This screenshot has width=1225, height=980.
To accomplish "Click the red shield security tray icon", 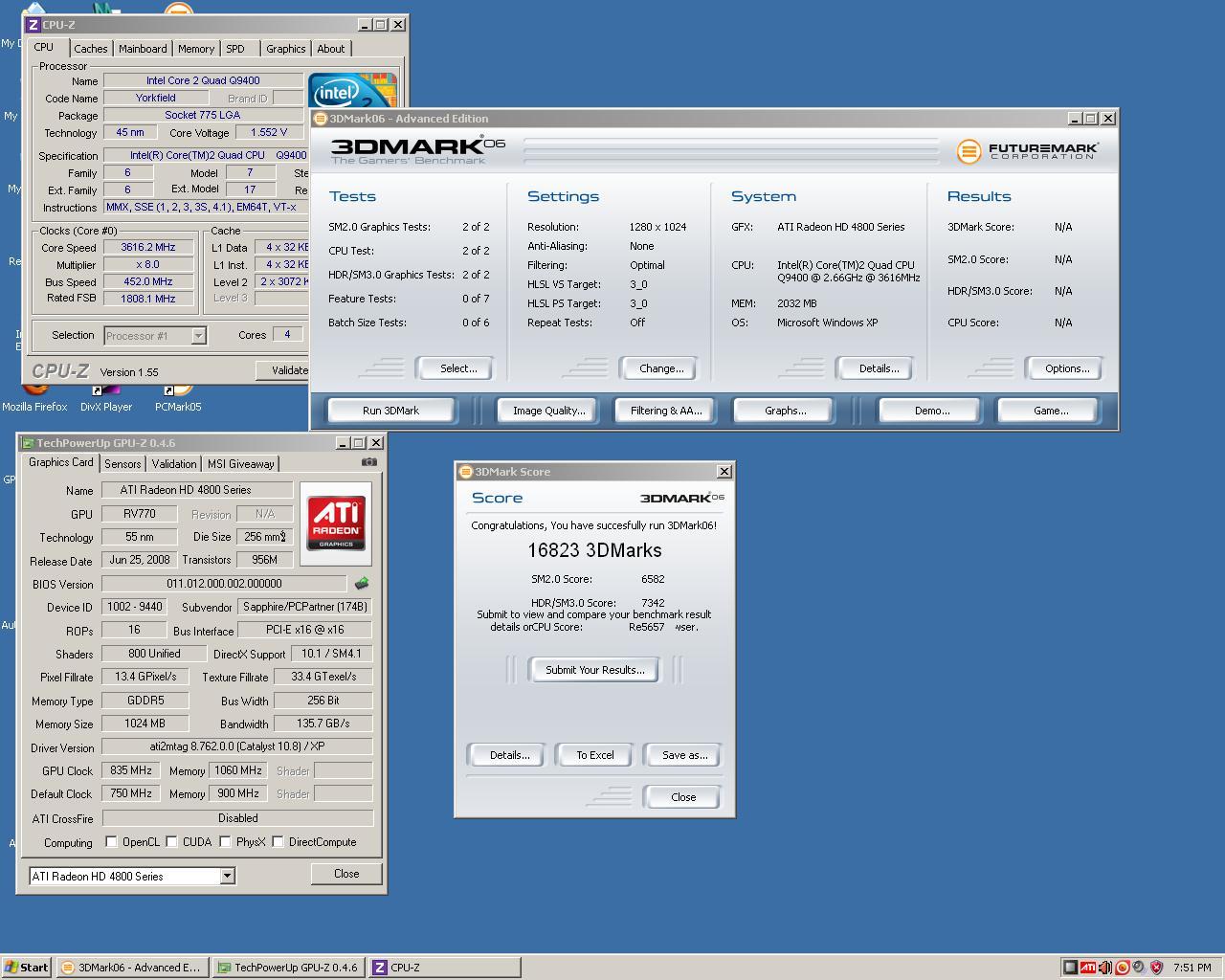I will (x=1156, y=968).
